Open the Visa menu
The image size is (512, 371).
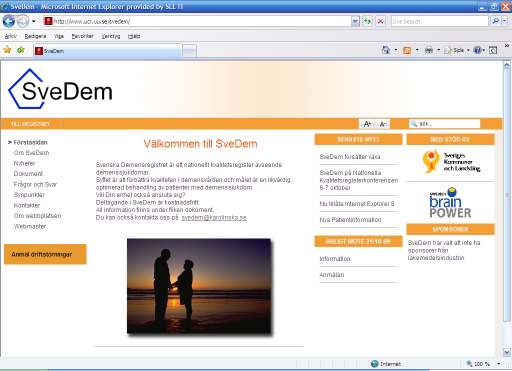[59, 36]
